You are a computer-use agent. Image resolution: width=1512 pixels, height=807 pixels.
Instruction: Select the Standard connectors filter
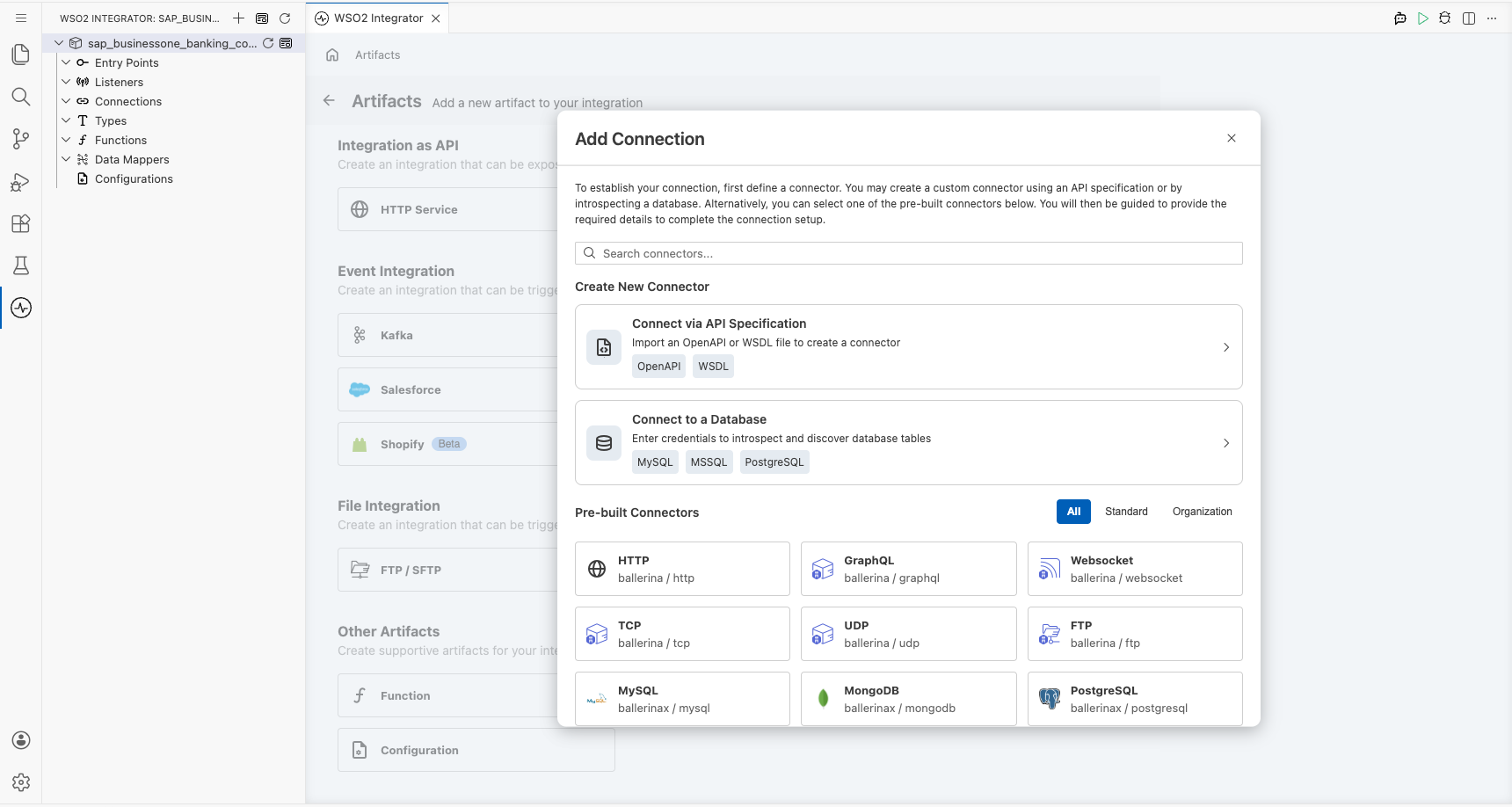point(1126,512)
